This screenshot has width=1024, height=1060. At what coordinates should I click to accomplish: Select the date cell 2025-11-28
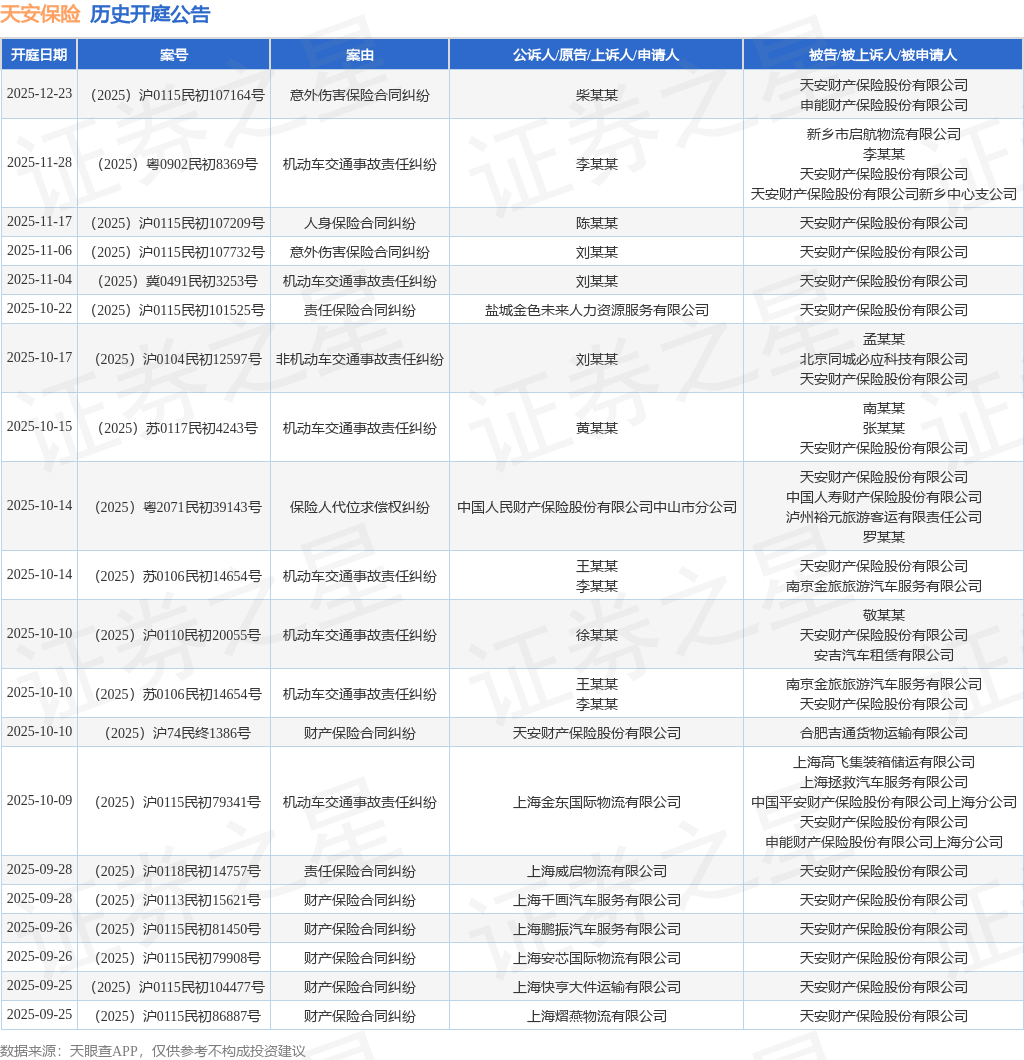(x=39, y=162)
